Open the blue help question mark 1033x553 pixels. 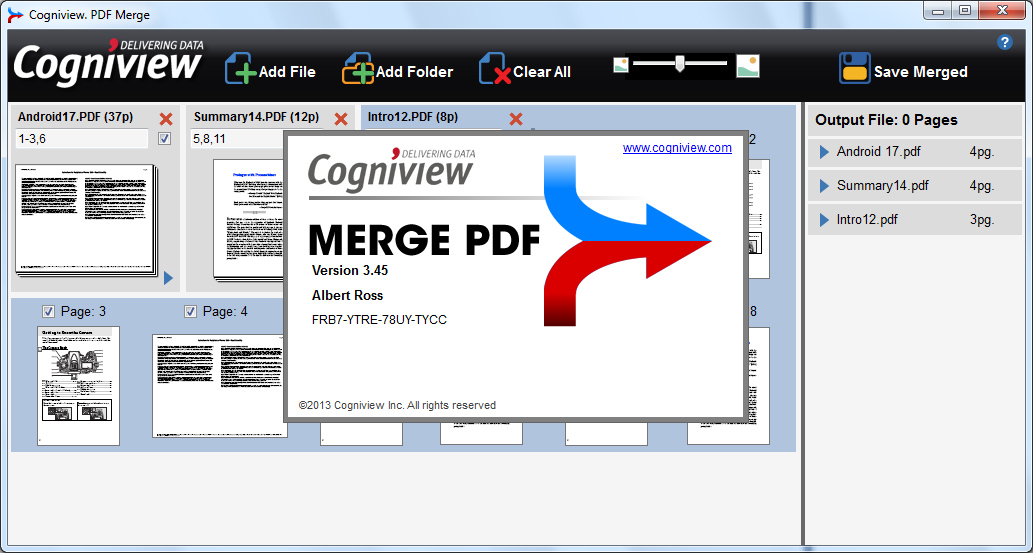click(x=1004, y=43)
